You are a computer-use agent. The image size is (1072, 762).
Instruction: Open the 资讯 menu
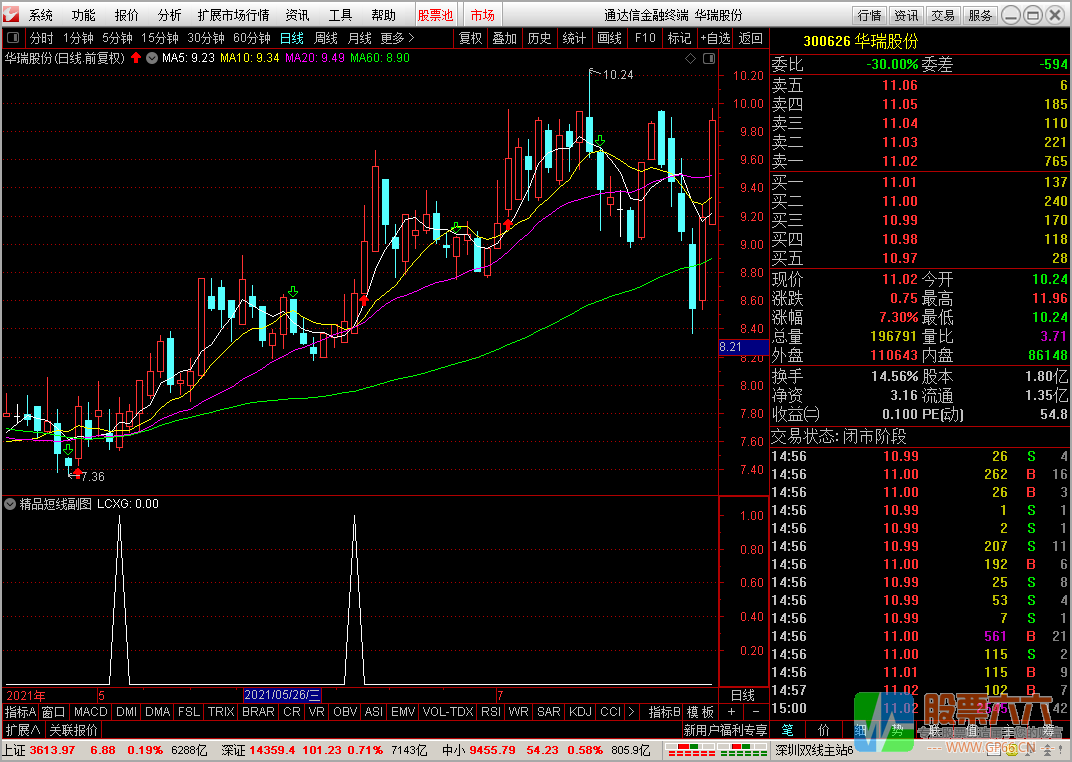pyautogui.click(x=297, y=15)
